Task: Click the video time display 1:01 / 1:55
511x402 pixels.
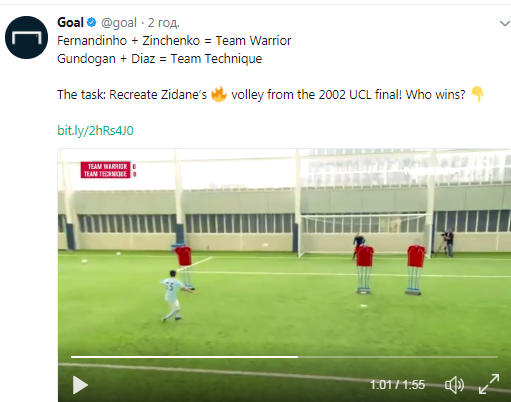Action: pyautogui.click(x=397, y=385)
